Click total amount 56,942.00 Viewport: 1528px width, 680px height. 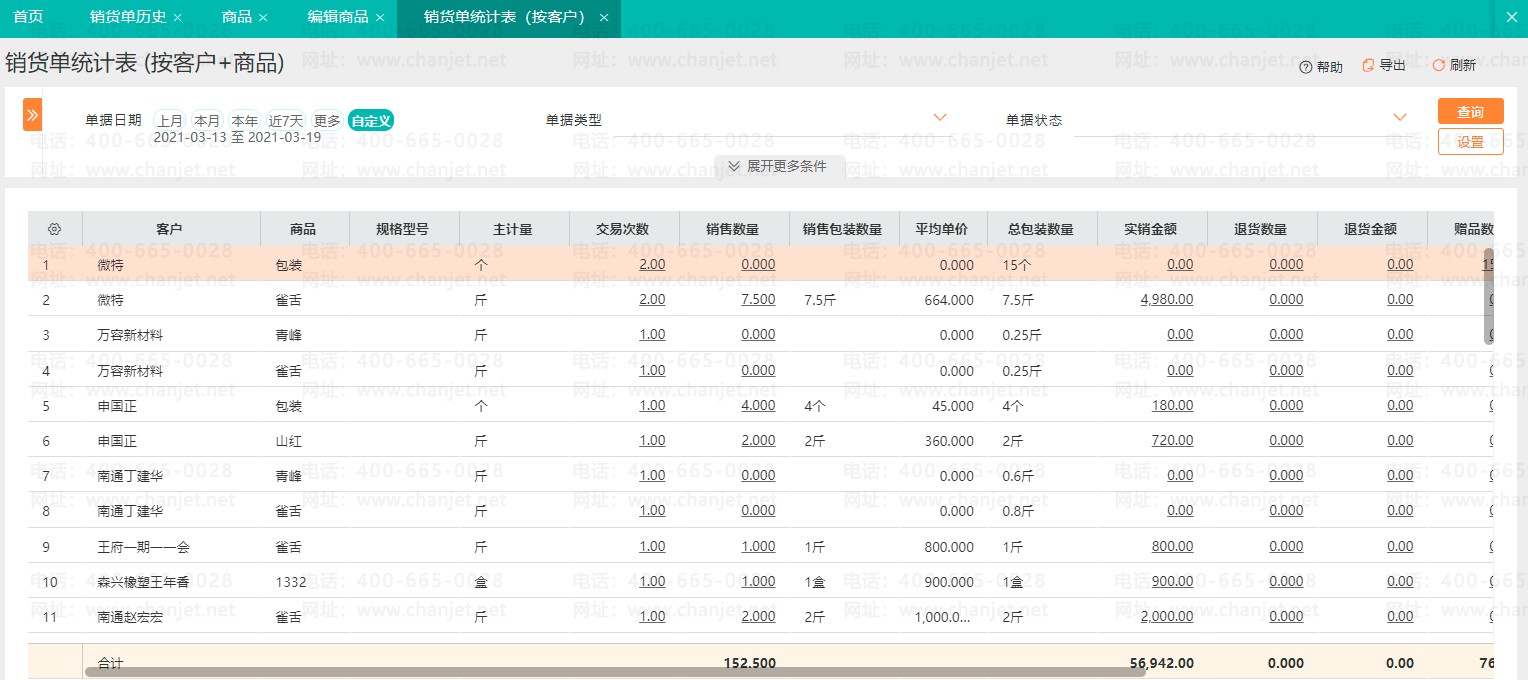pos(1162,663)
